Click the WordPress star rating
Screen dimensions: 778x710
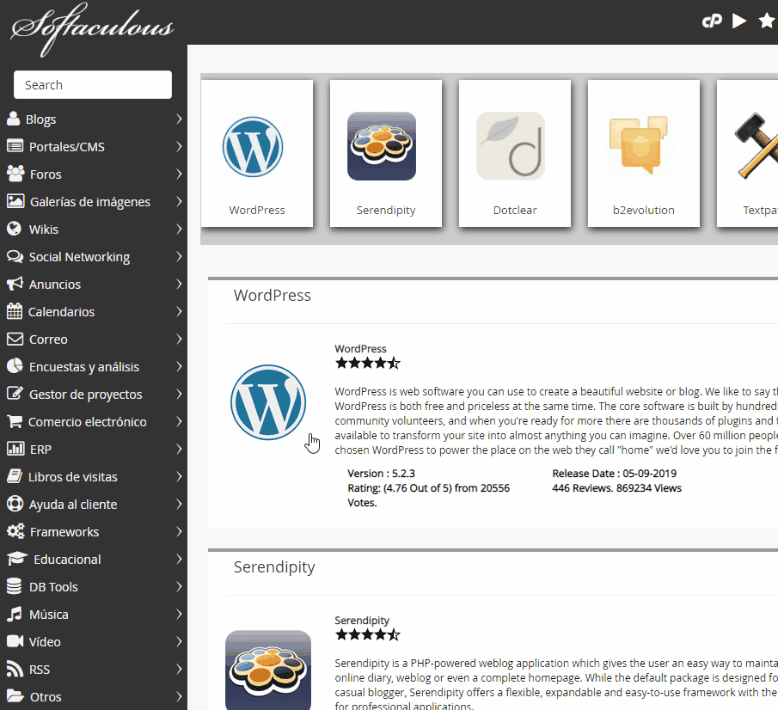click(x=367, y=364)
